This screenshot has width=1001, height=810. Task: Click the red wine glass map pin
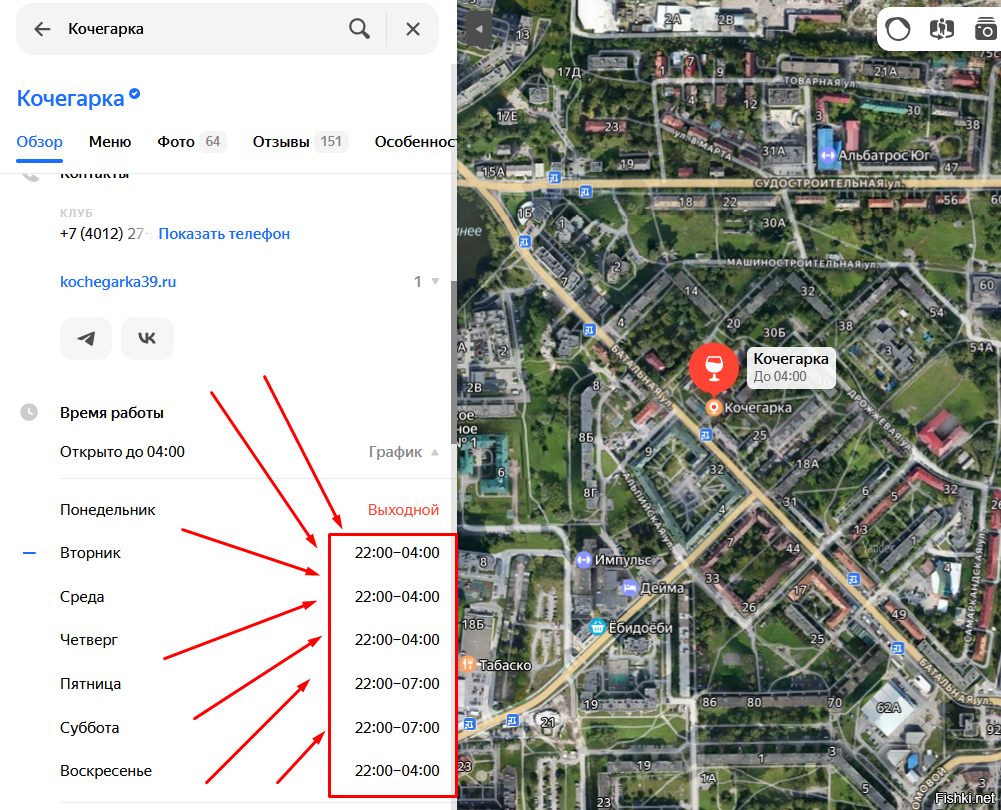(714, 369)
